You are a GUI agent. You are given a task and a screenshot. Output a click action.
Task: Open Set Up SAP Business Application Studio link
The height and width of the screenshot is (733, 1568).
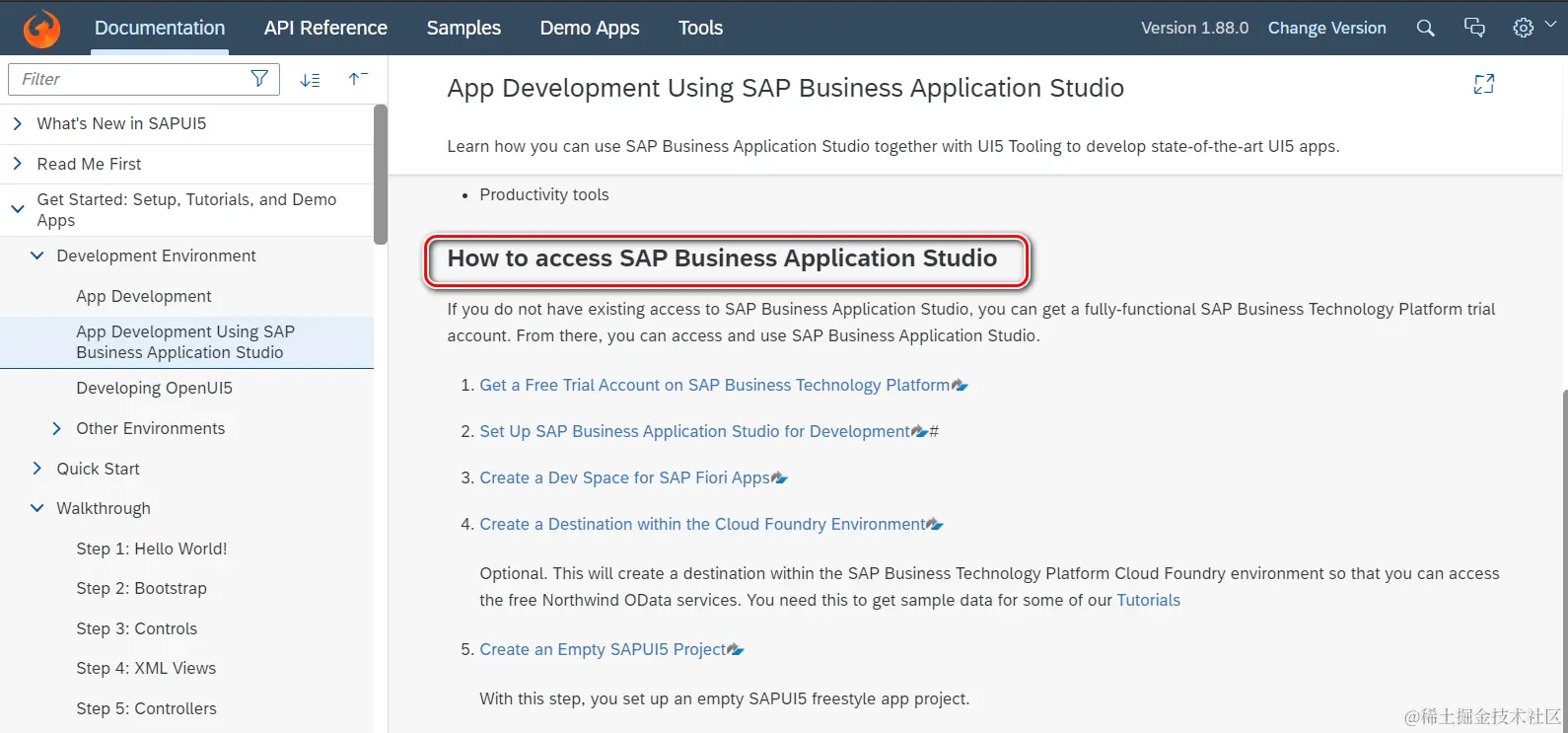(694, 431)
